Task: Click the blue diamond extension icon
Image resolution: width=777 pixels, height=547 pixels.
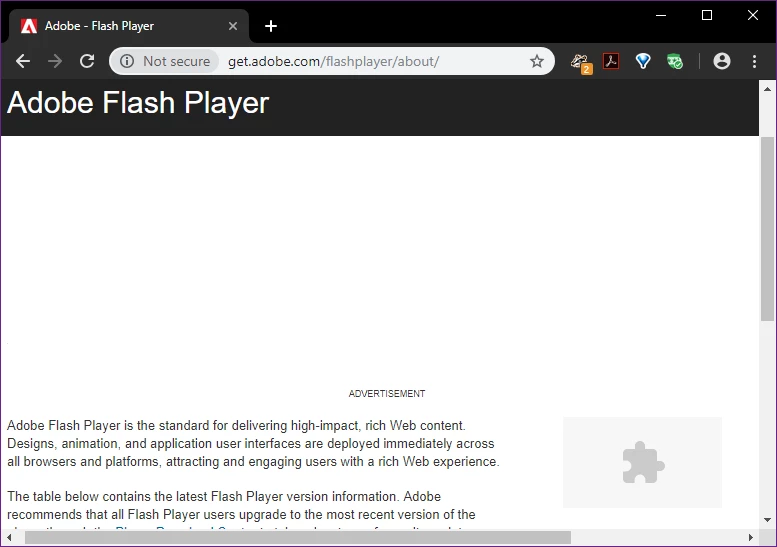Action: tap(643, 61)
